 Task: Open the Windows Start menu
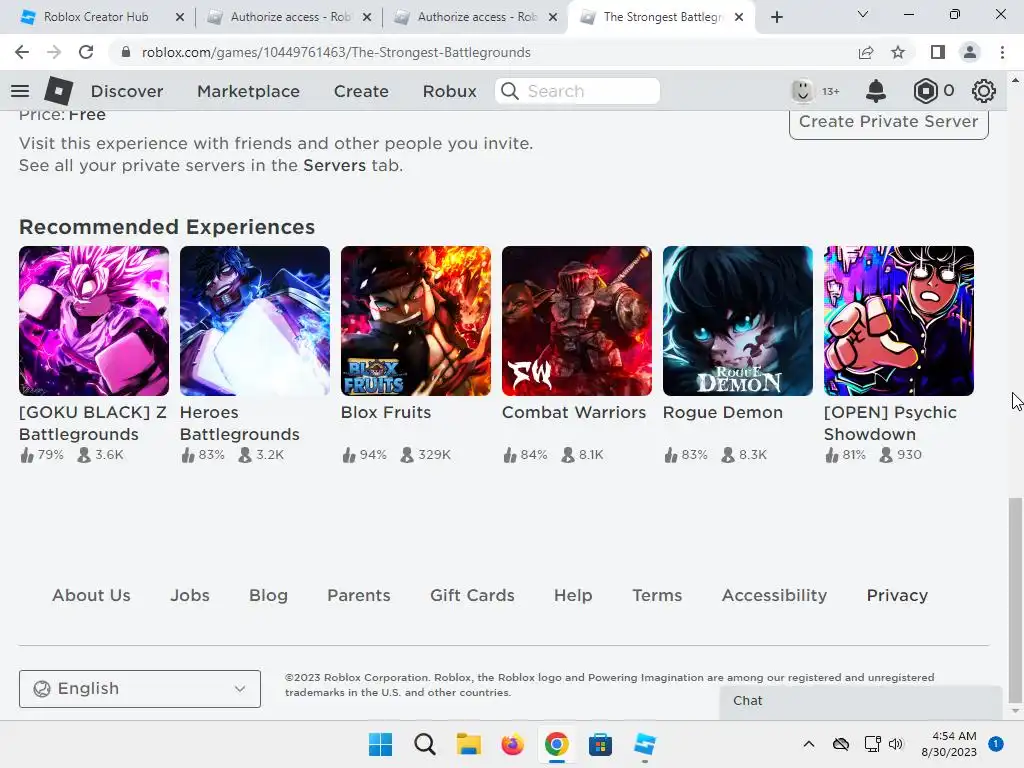point(381,744)
